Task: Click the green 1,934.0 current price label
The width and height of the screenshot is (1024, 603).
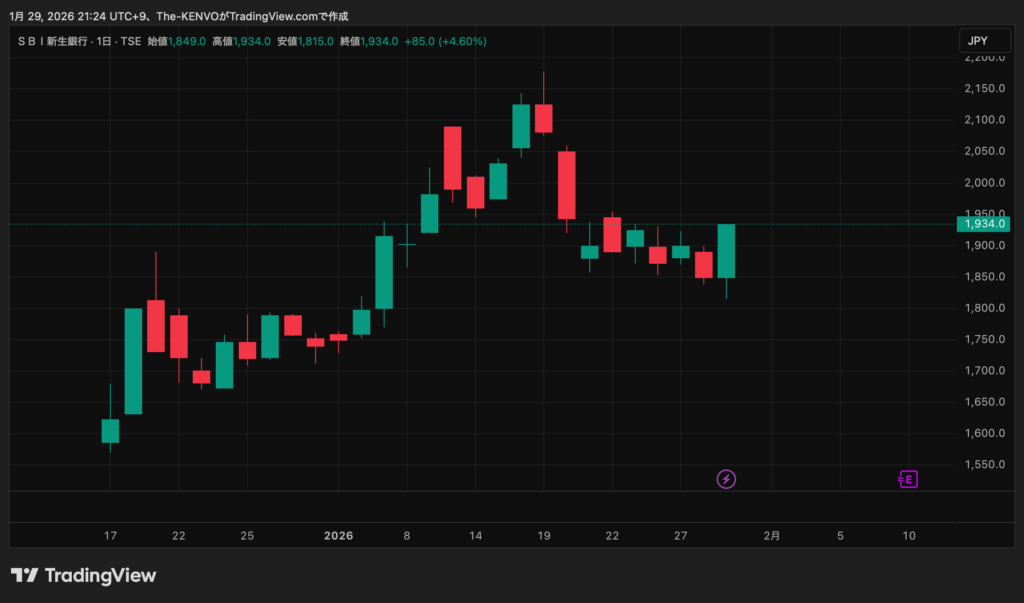Action: (985, 224)
